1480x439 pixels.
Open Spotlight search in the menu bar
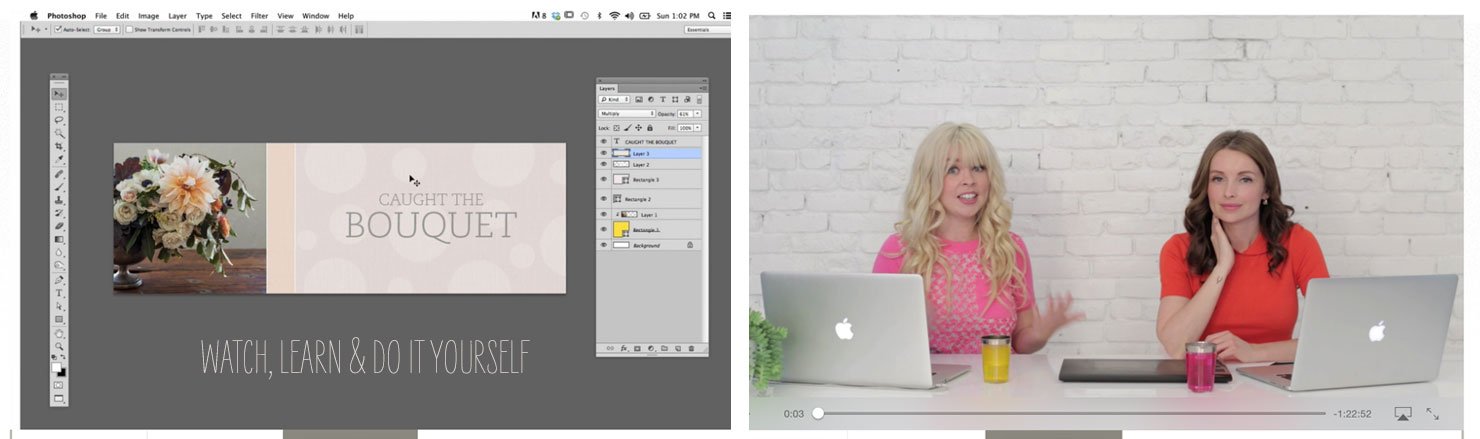(712, 16)
